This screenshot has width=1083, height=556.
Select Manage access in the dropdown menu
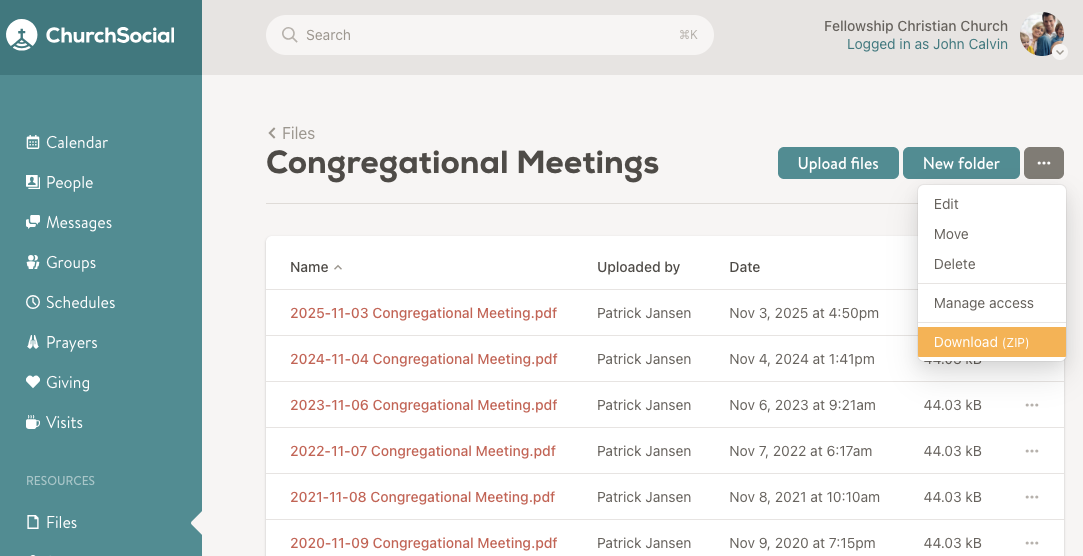point(983,303)
